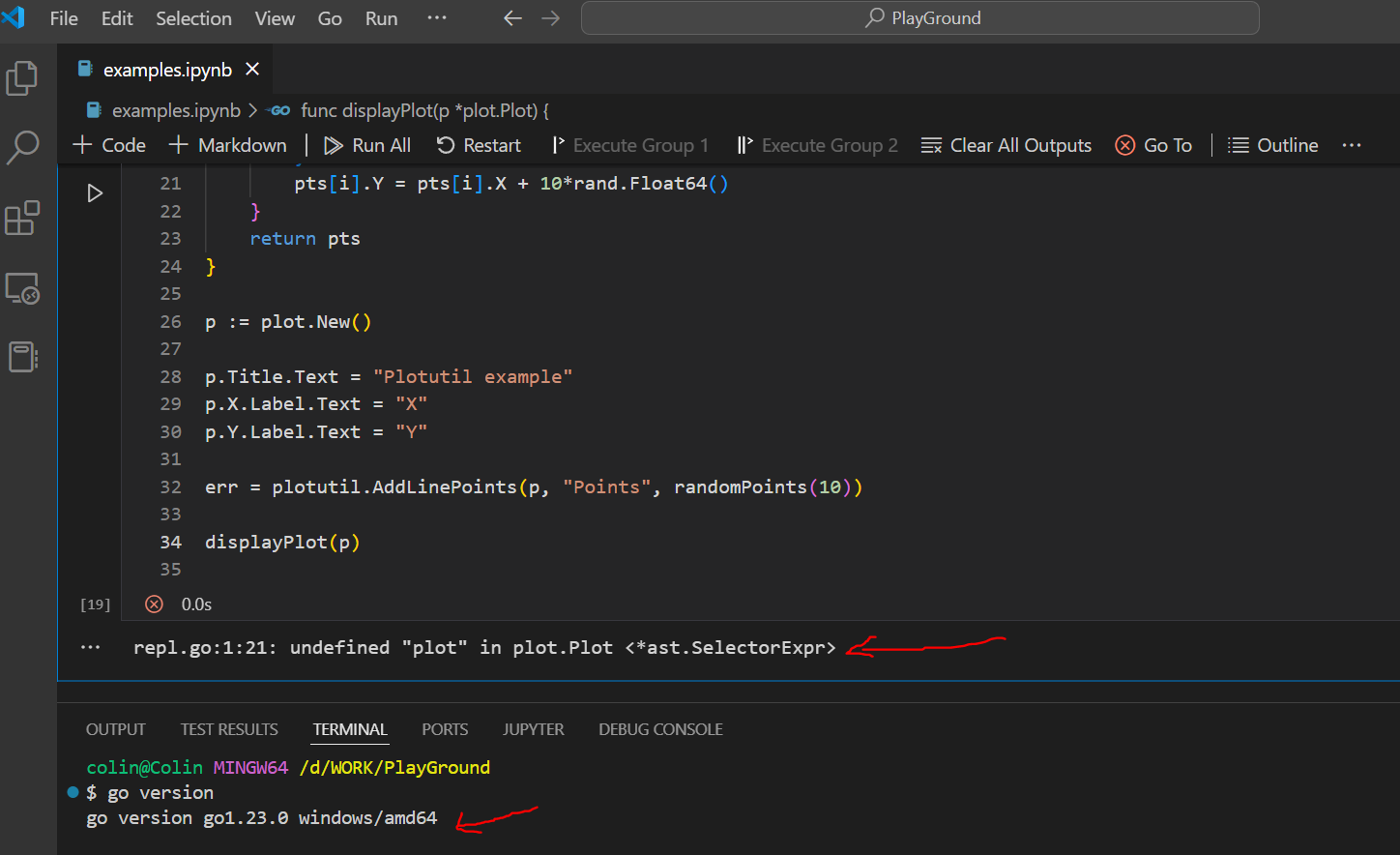Clear All Outputs of the notebook
Screen dimensions: 1400x855
(1006, 145)
